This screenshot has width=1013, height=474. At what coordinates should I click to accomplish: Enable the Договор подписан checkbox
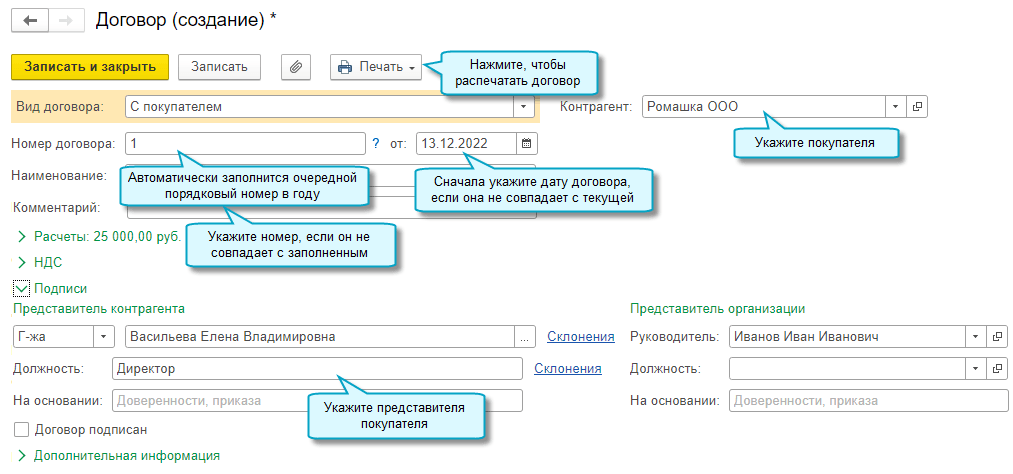click(x=22, y=430)
